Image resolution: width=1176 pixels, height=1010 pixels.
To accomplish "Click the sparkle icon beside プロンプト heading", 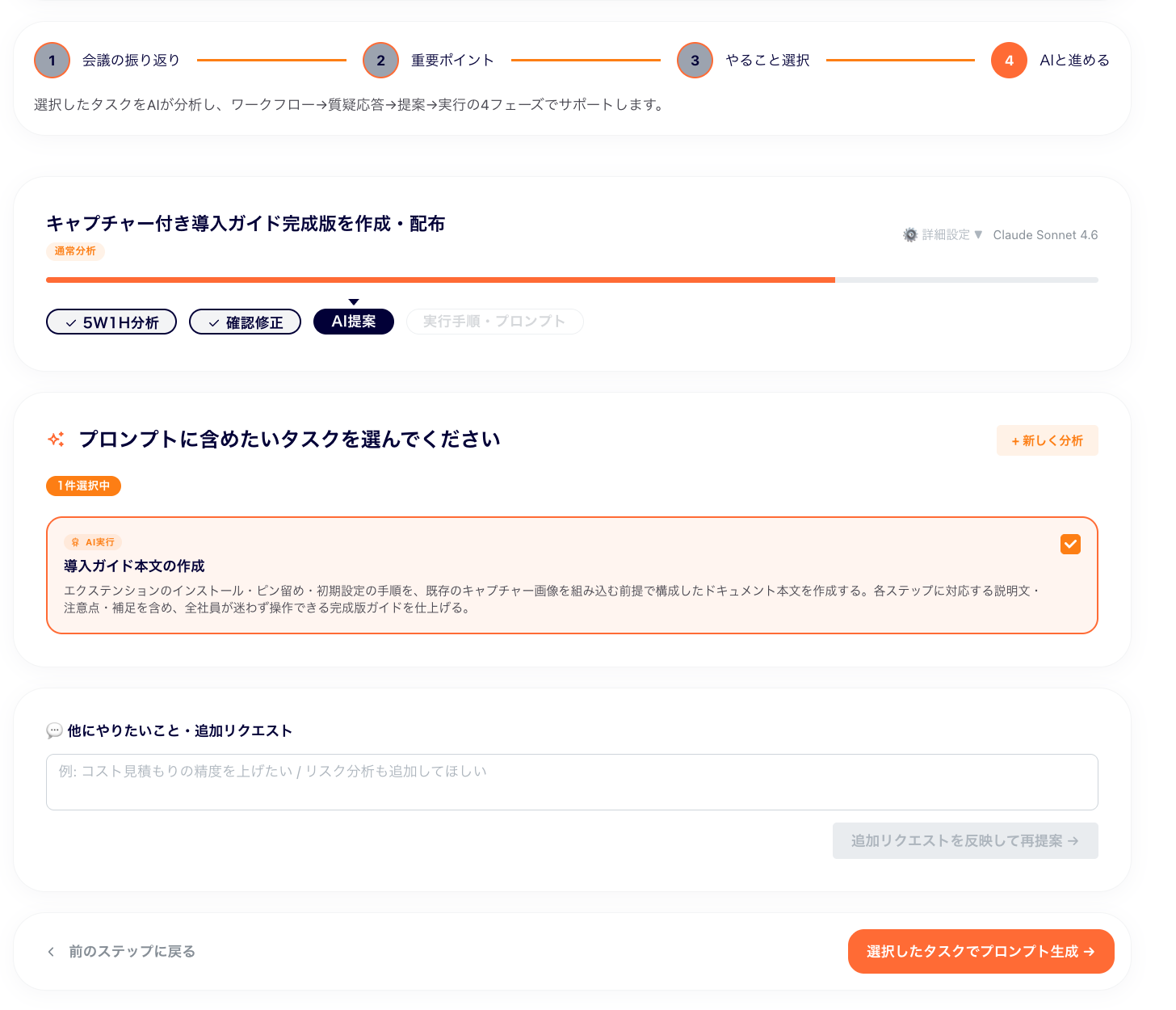I will 56,440.
